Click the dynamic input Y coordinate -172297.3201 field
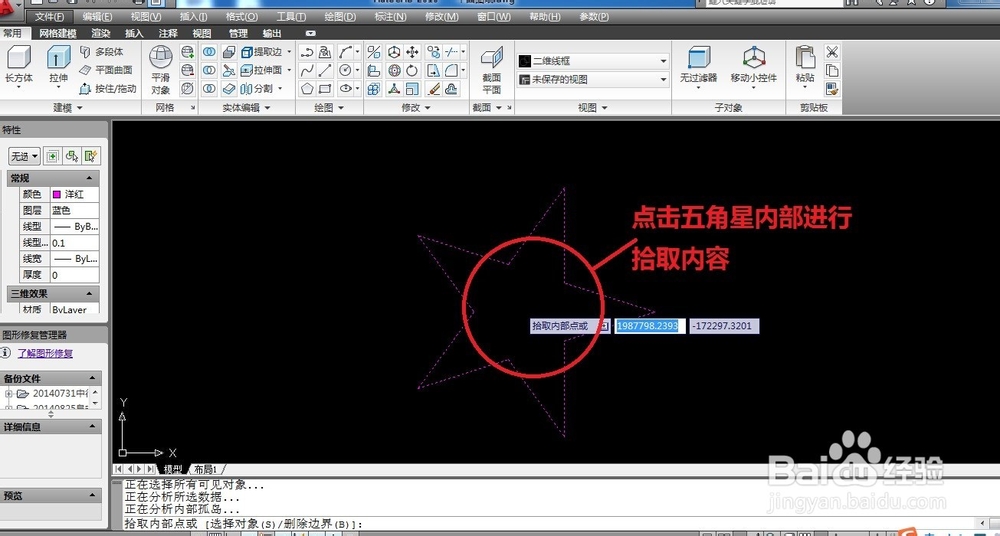Image resolution: width=1000 pixels, height=536 pixels. [x=724, y=326]
